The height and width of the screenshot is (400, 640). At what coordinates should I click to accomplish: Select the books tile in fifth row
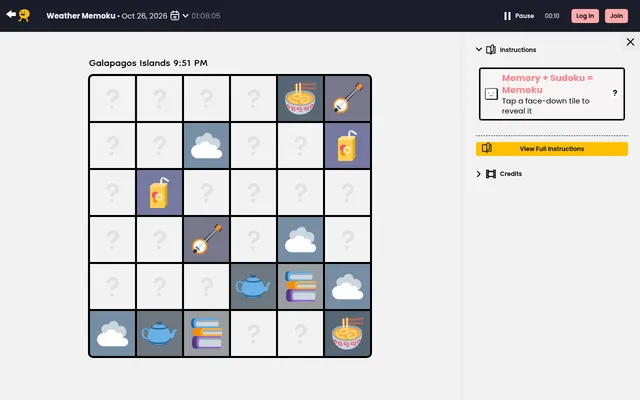300,287
